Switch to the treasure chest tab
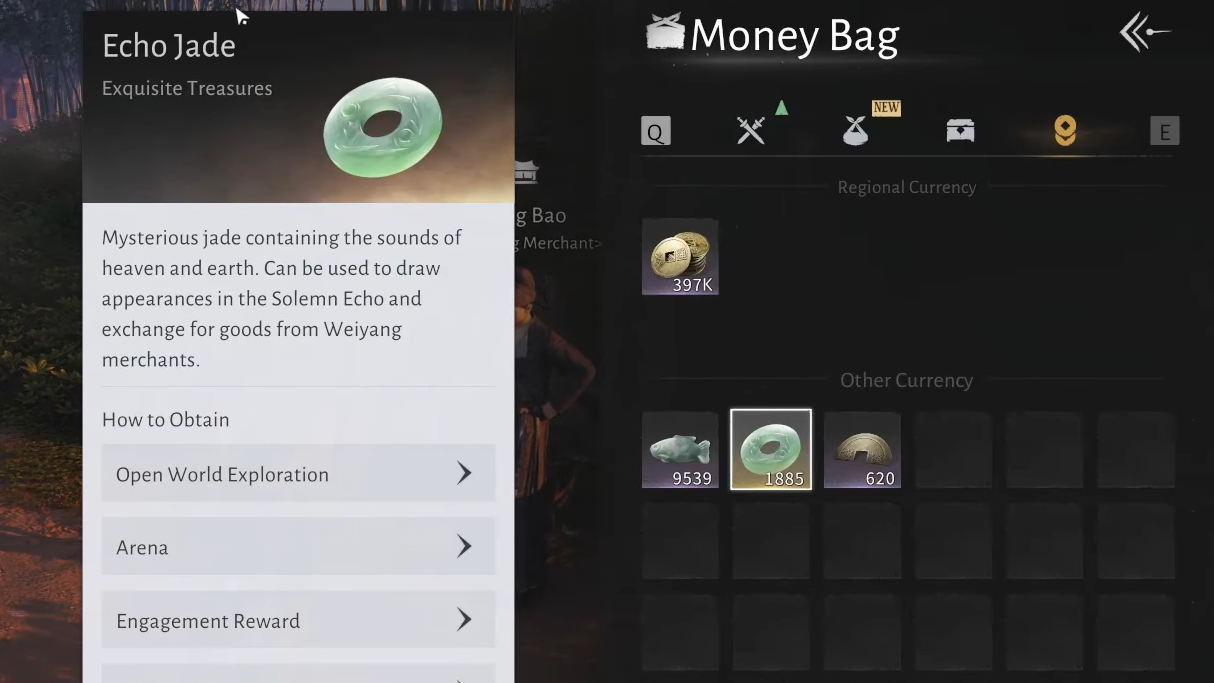Viewport: 1214px width, 683px height. 960,131
